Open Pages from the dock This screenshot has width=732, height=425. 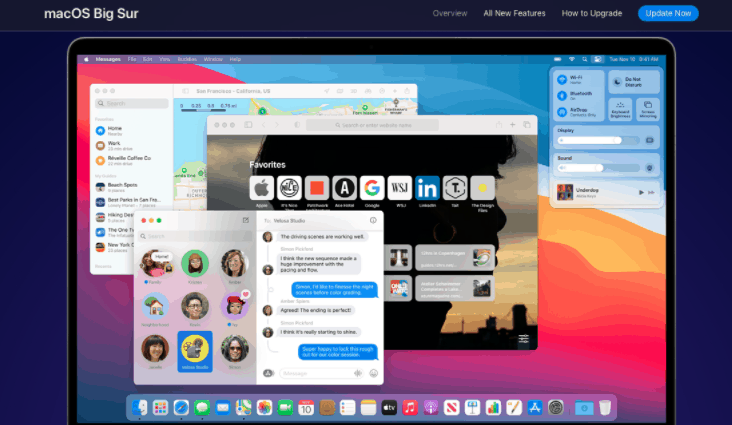pos(514,408)
